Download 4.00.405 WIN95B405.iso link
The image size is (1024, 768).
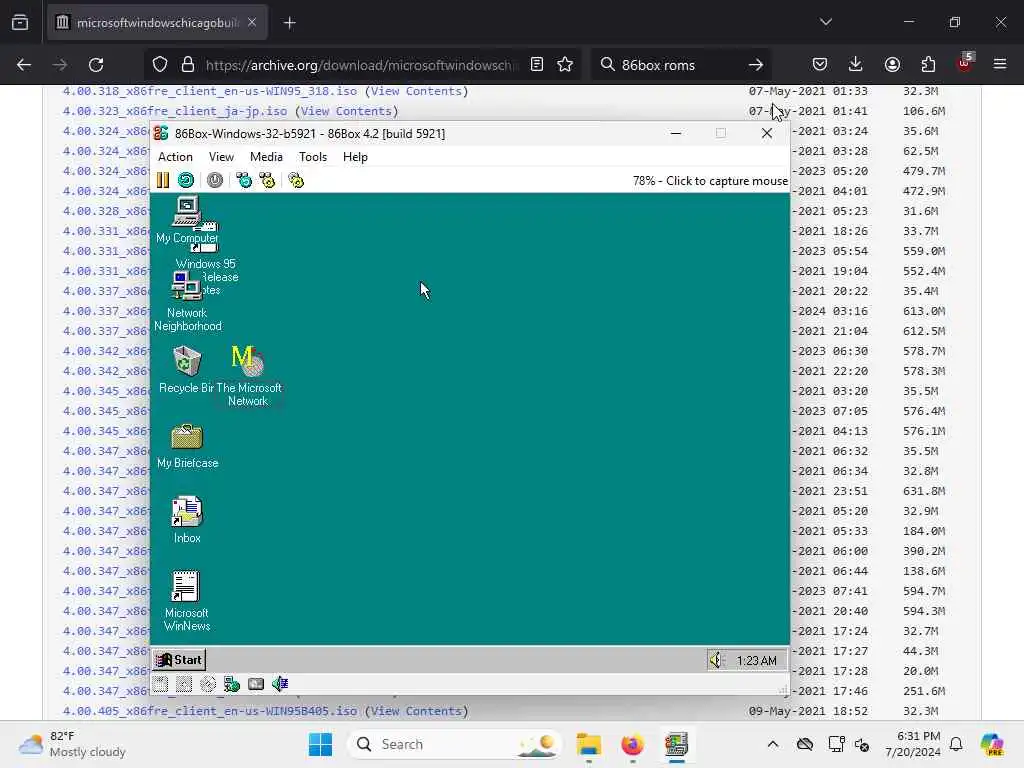[210, 711]
